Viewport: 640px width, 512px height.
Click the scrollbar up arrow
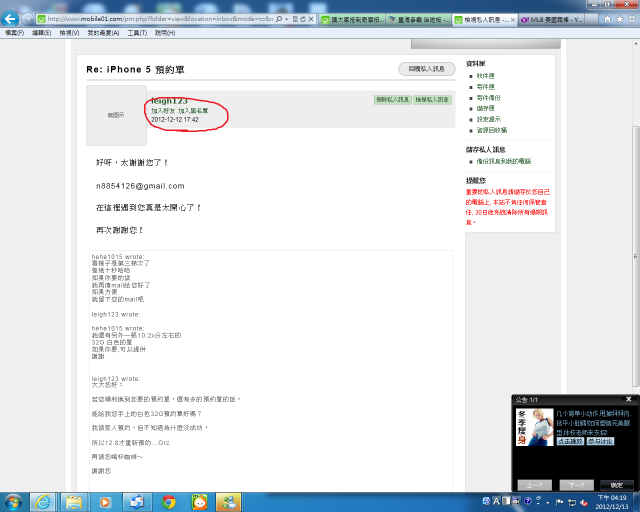click(636, 43)
